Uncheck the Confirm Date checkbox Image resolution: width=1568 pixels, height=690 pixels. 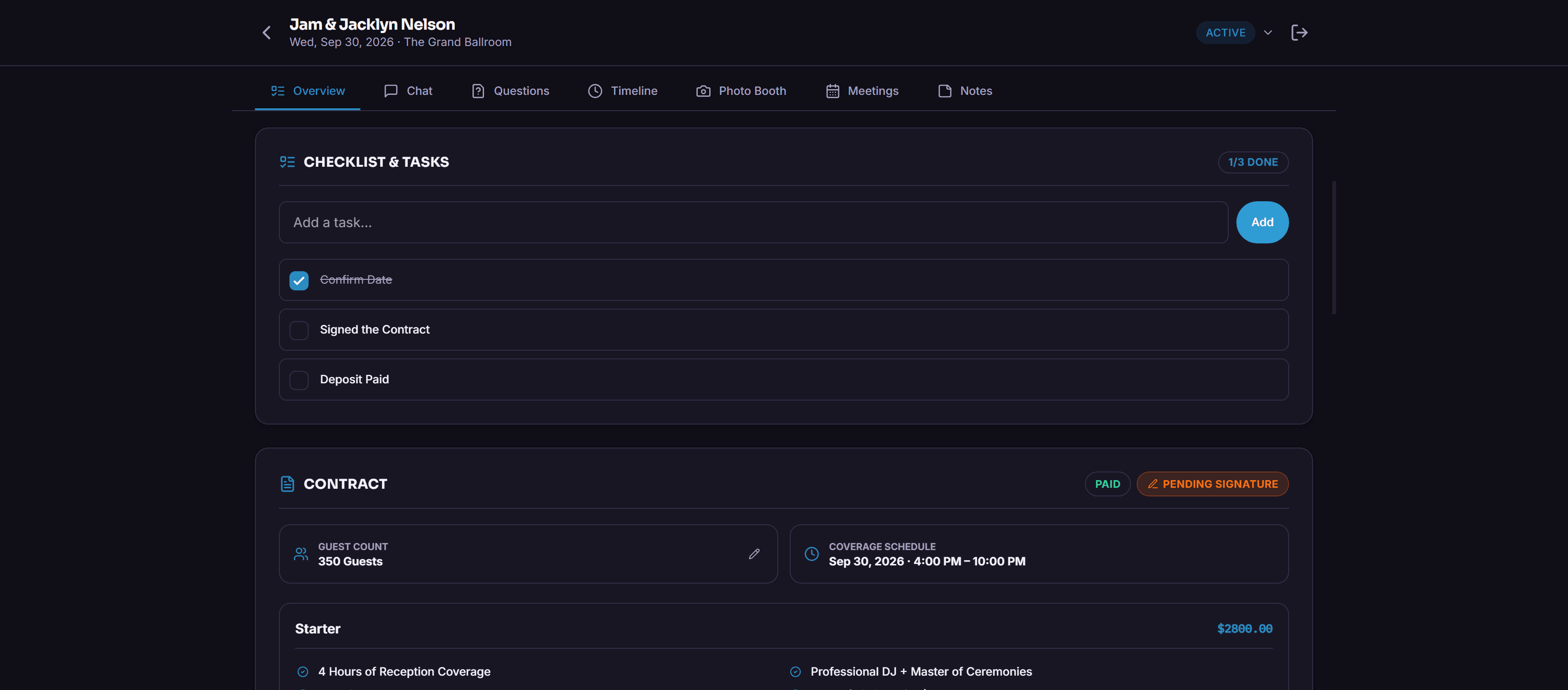click(299, 280)
